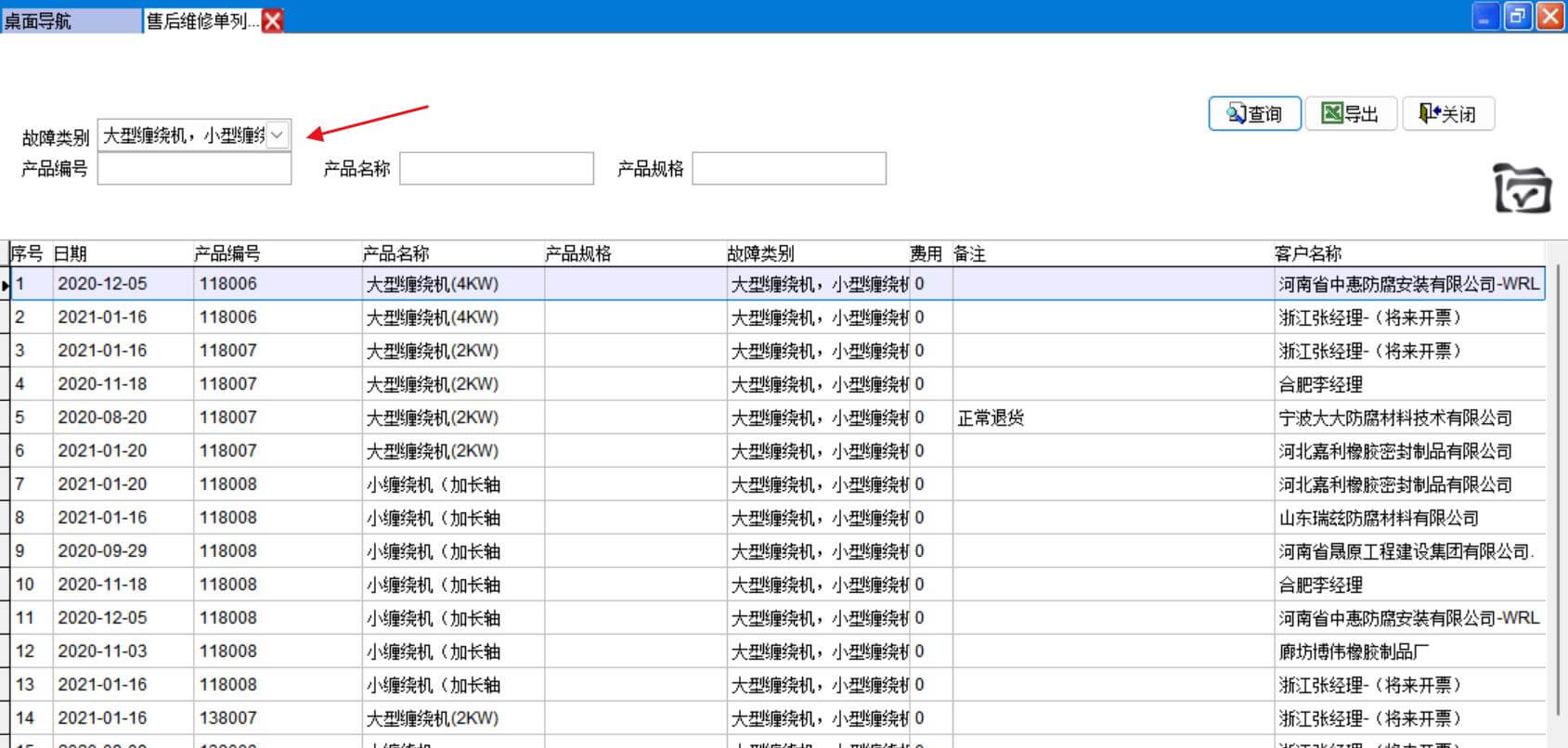Image resolution: width=1568 pixels, height=748 pixels.
Task: Click the folder checkmark icon
Action: pos(1522,188)
